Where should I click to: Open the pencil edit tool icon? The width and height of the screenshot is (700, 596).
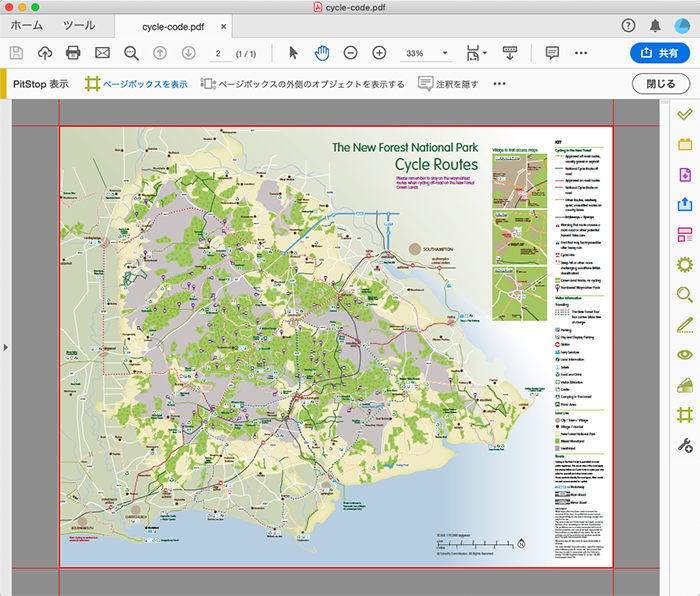coord(685,325)
